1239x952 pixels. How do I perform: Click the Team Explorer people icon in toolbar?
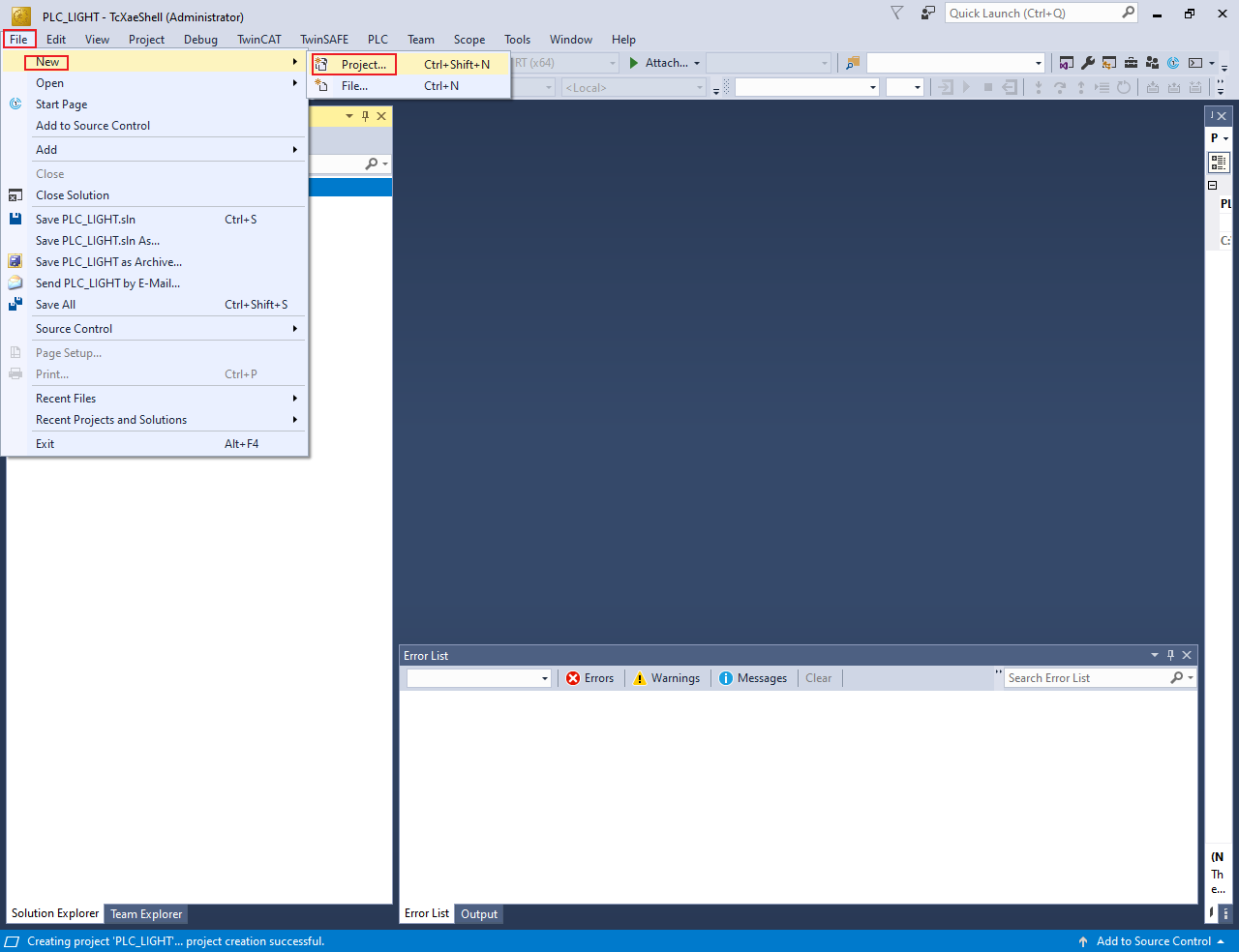click(1152, 63)
